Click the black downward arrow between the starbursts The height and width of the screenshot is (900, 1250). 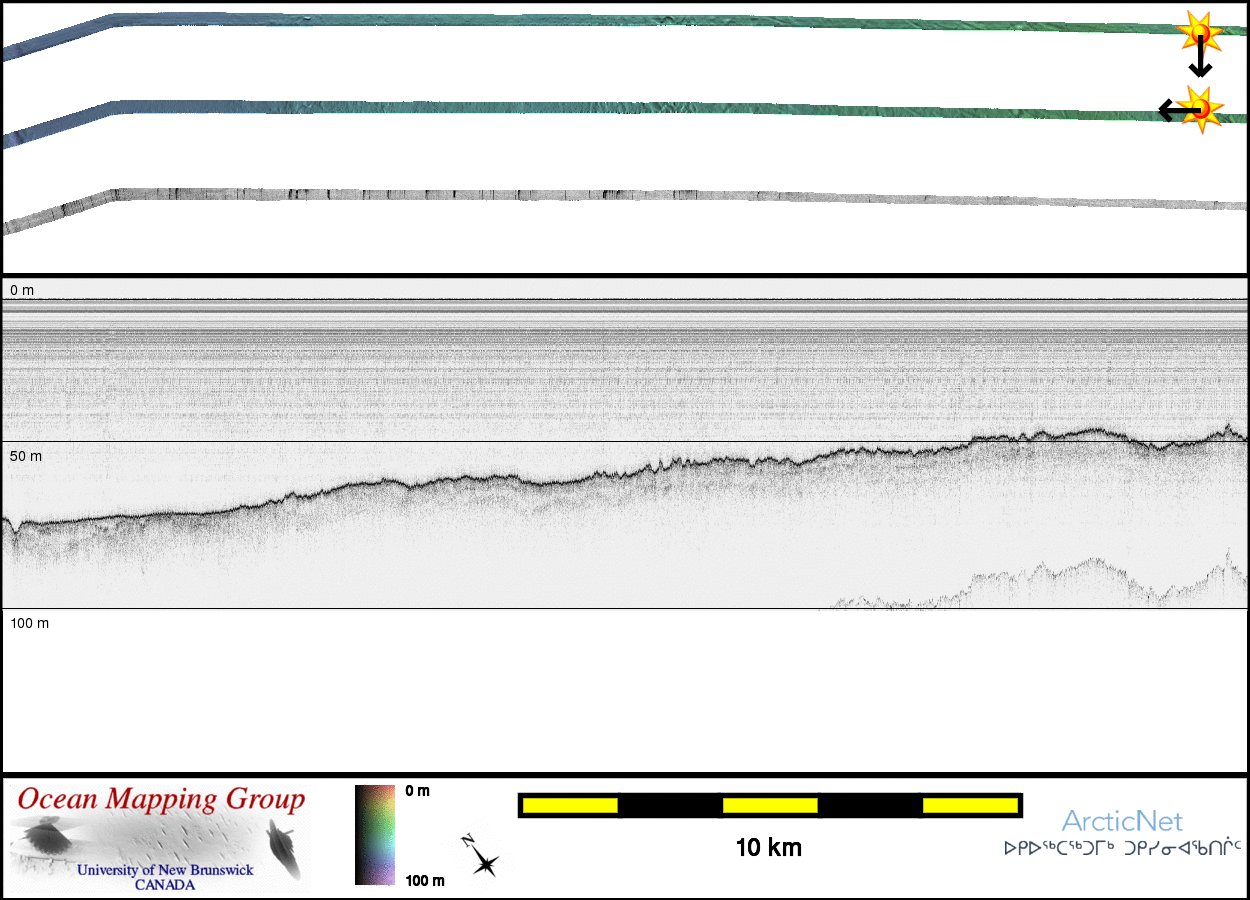point(1200,62)
